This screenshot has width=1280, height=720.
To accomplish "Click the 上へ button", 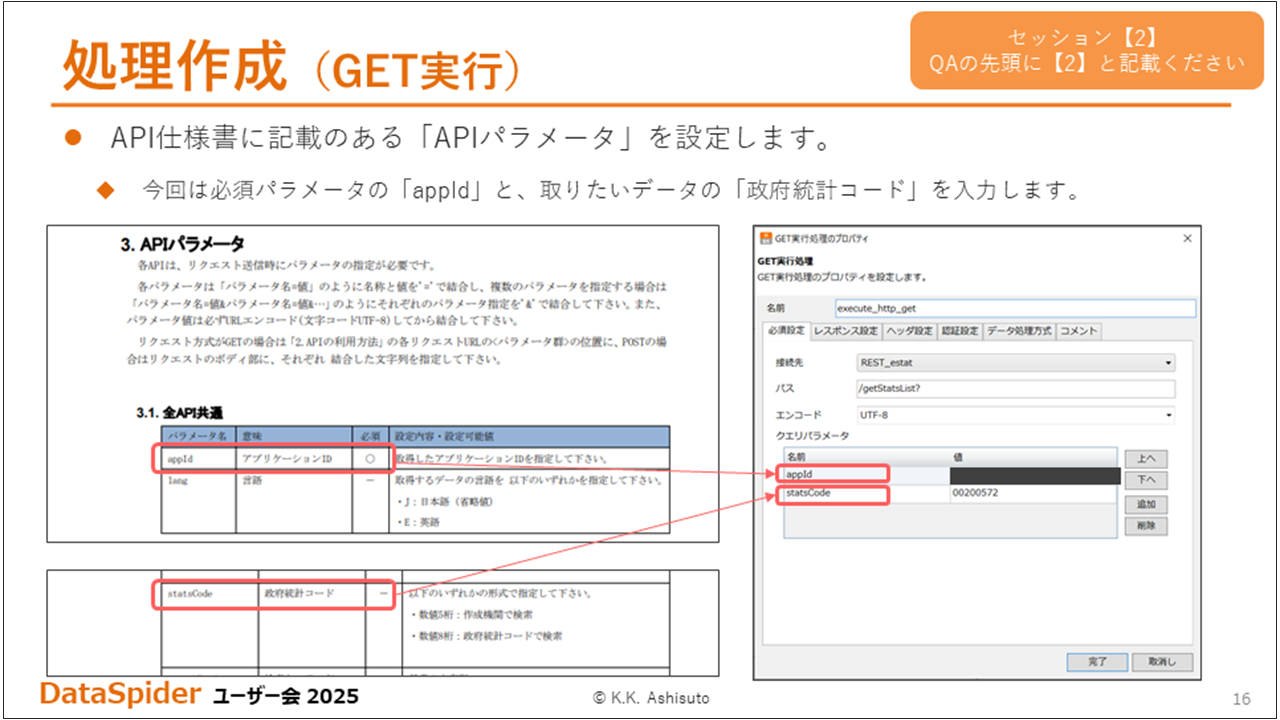I will [x=1146, y=459].
